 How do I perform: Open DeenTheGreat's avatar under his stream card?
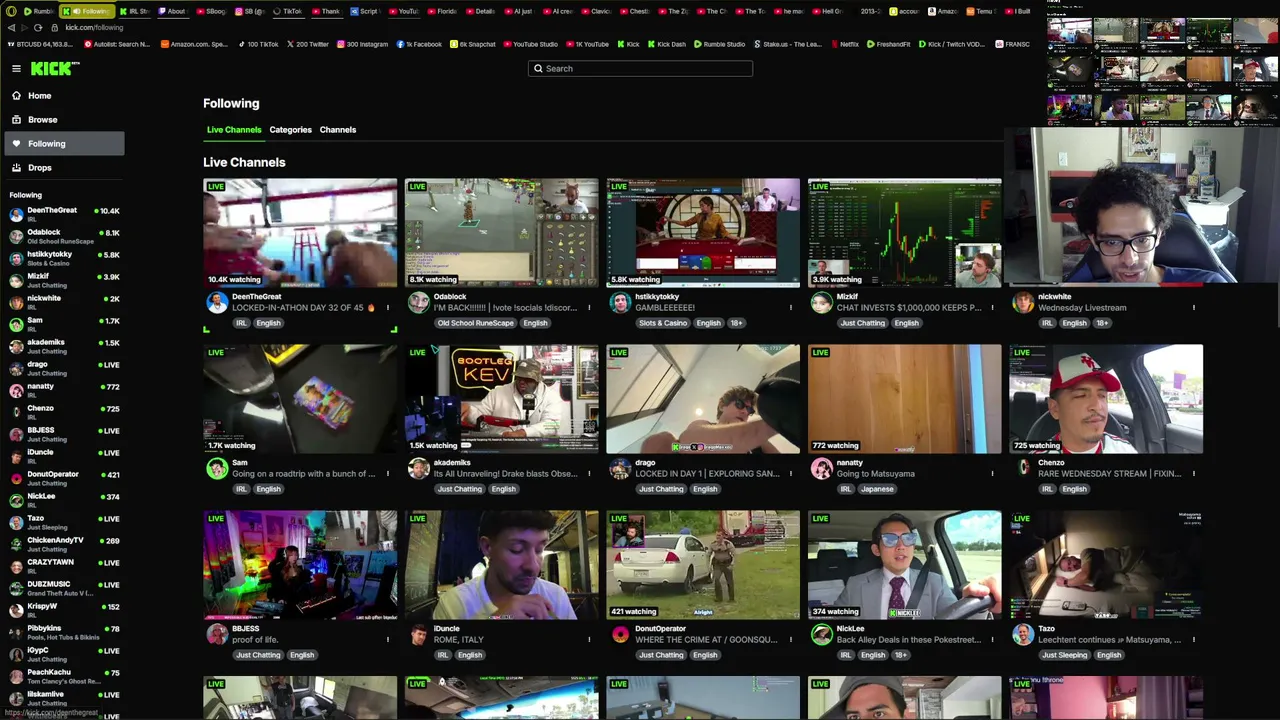point(217,302)
